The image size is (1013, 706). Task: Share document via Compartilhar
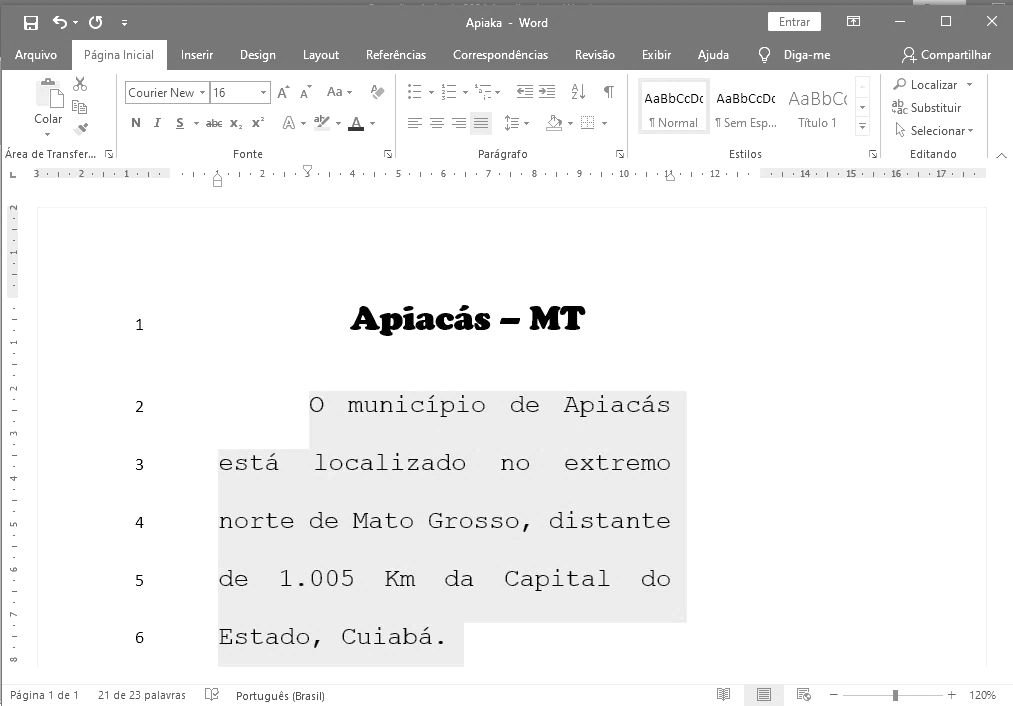(946, 55)
